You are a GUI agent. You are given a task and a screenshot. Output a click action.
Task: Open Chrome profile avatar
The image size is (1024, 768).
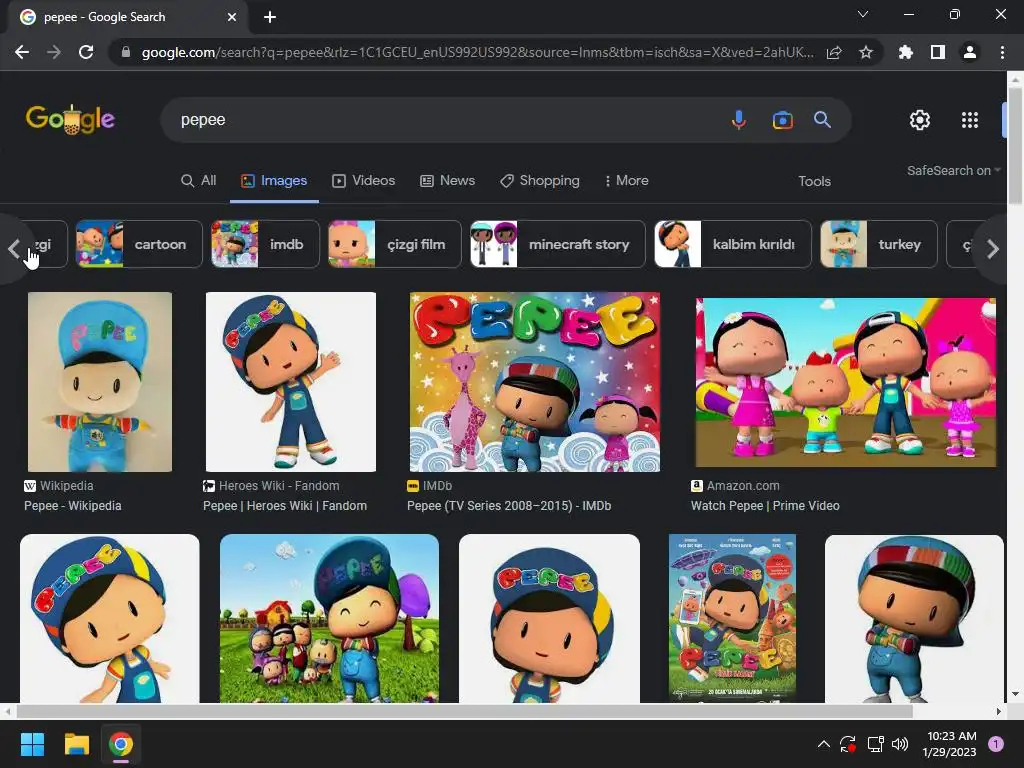pyautogui.click(x=970, y=52)
